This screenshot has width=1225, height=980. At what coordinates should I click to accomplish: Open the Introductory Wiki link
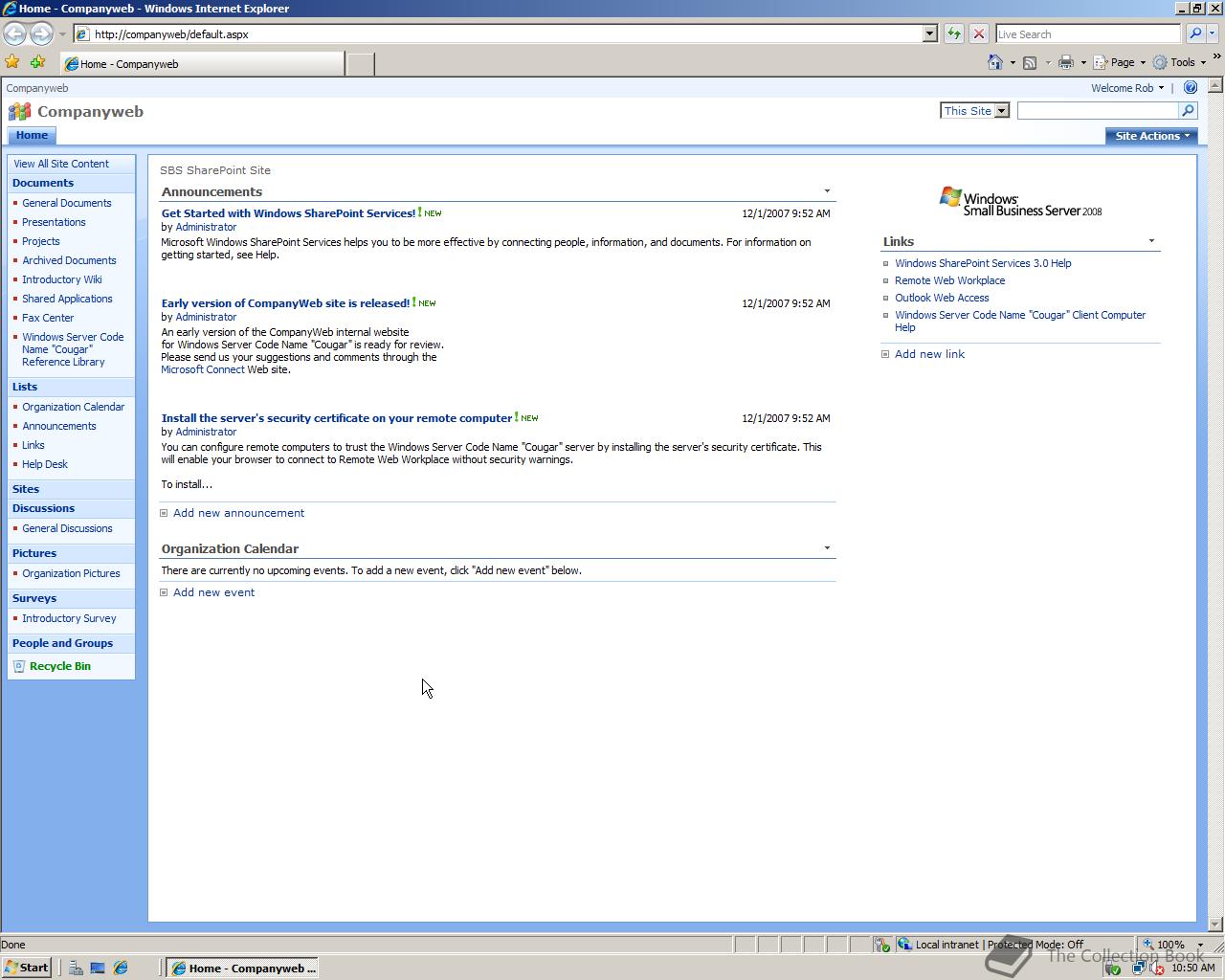[x=62, y=279]
